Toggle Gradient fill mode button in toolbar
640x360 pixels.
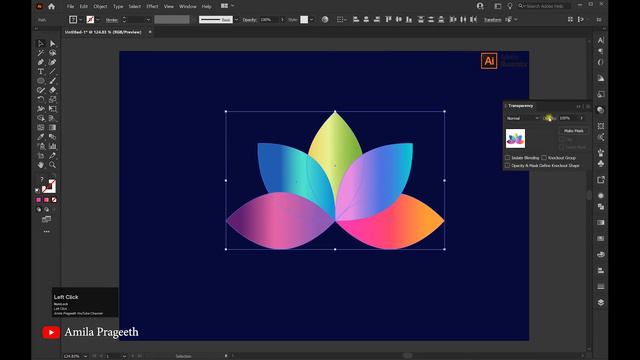pyautogui.click(x=46, y=200)
